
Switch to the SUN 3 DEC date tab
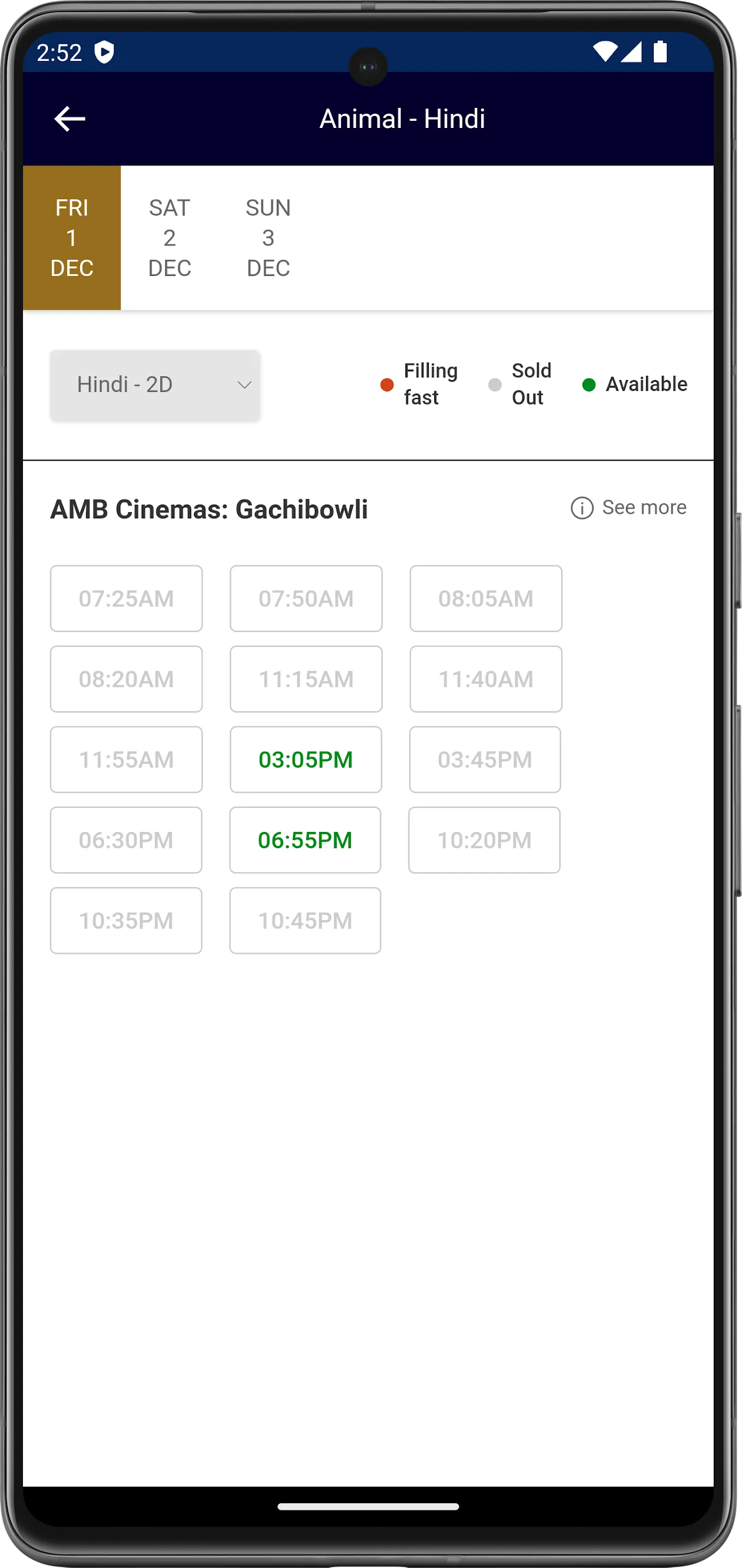point(268,238)
